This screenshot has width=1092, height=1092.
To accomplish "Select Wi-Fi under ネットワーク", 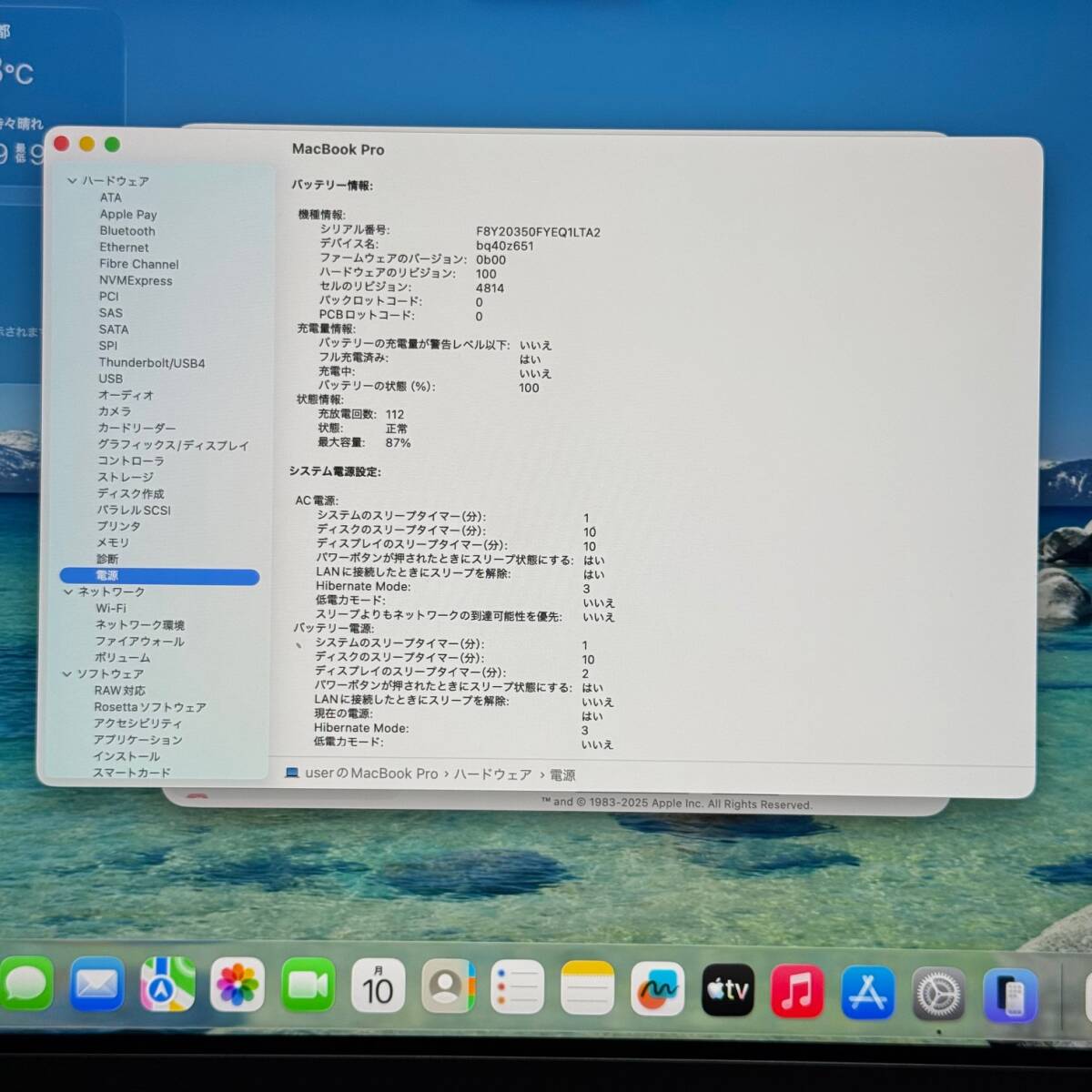I will coord(111,608).
